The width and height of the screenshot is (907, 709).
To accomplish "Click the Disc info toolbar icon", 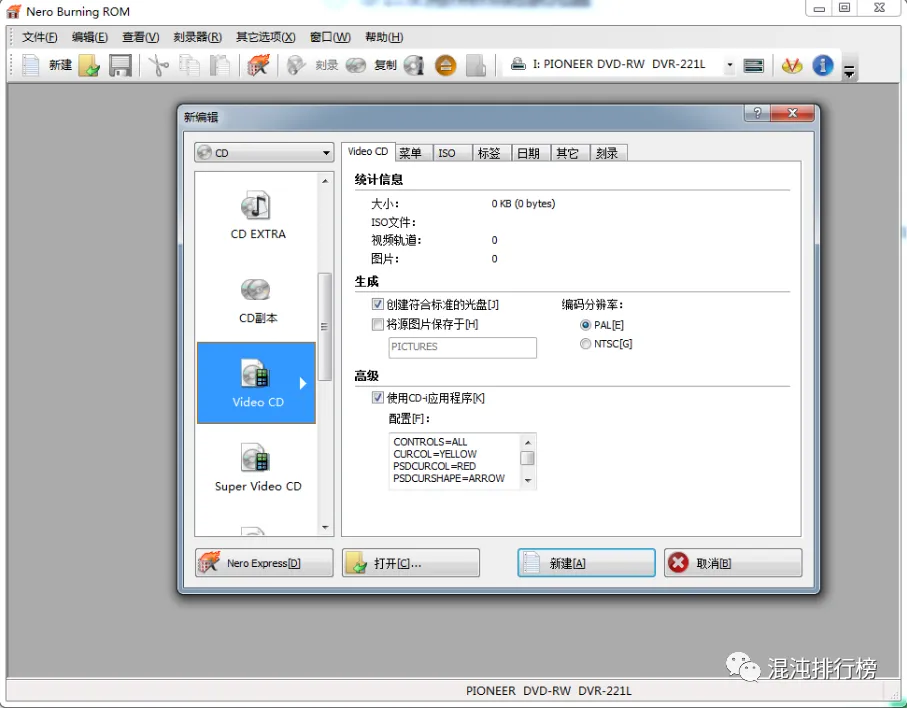I will [x=414, y=65].
